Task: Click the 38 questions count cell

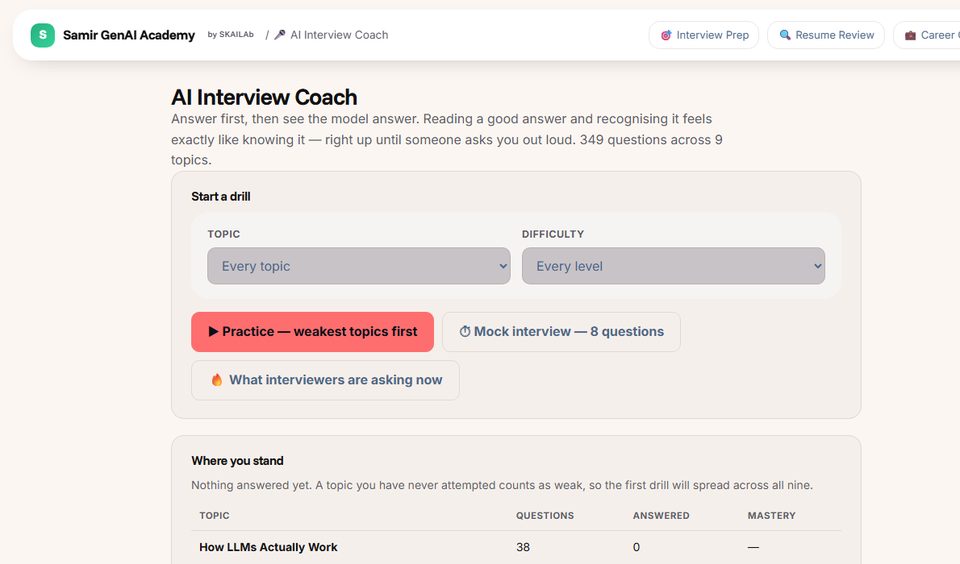Action: [523, 547]
